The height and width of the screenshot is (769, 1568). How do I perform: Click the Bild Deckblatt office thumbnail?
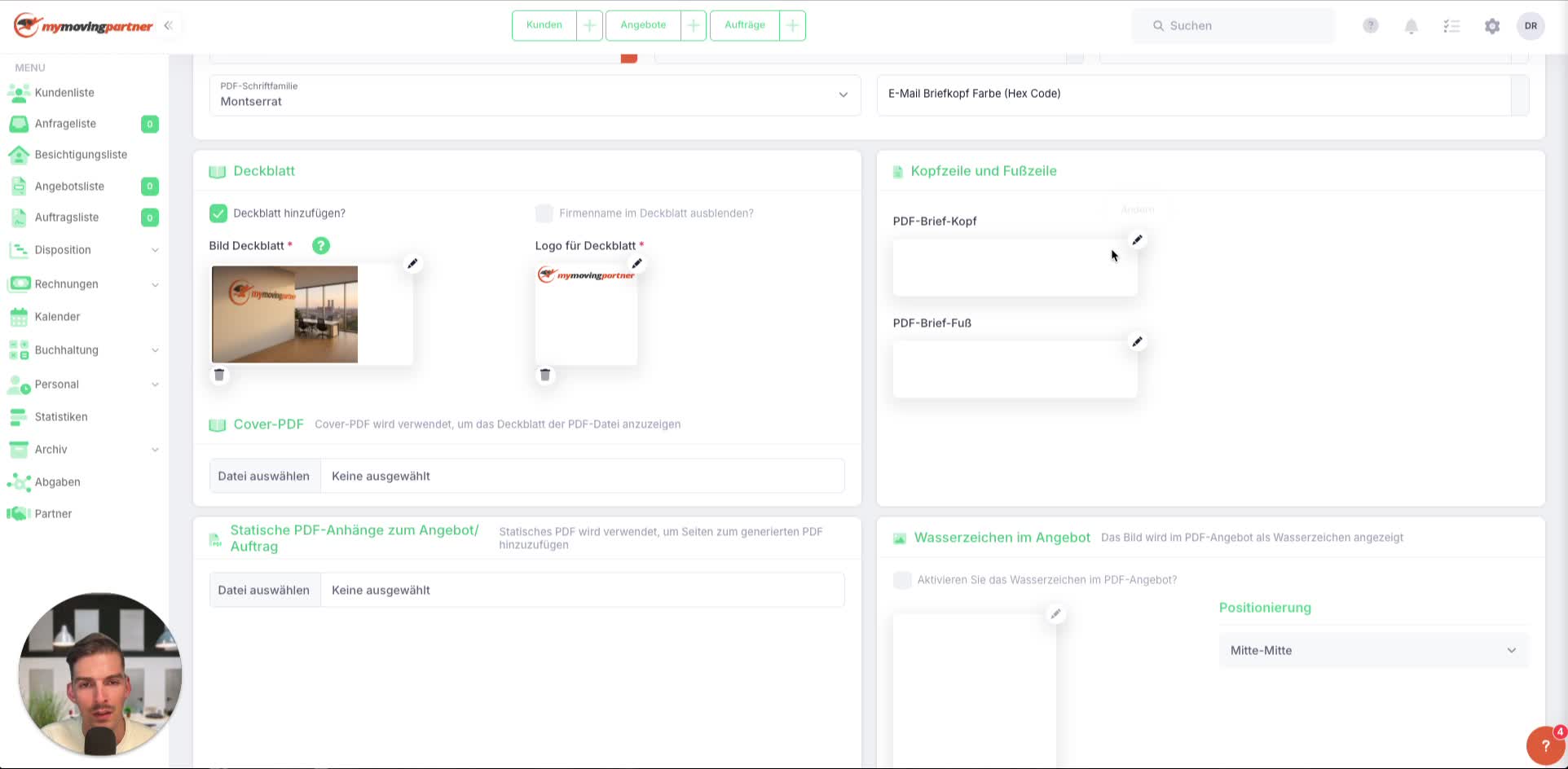click(x=284, y=314)
